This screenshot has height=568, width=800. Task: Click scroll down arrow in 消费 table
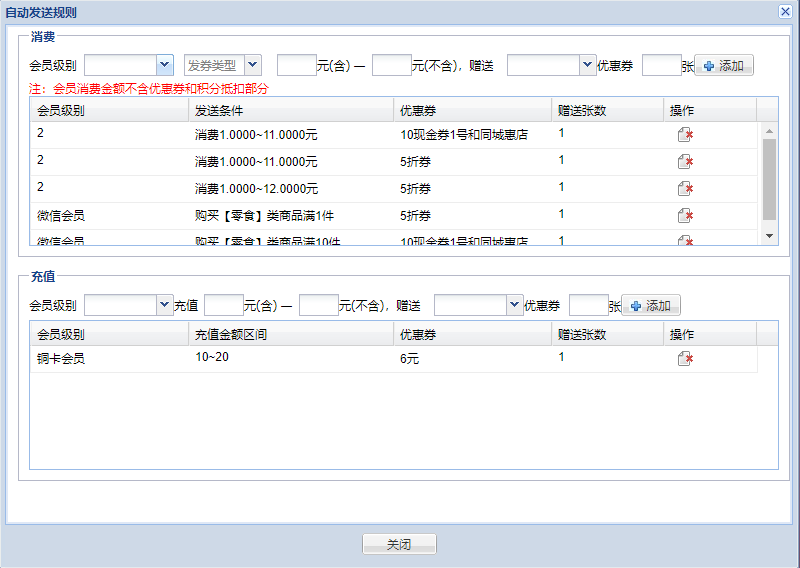(769, 235)
